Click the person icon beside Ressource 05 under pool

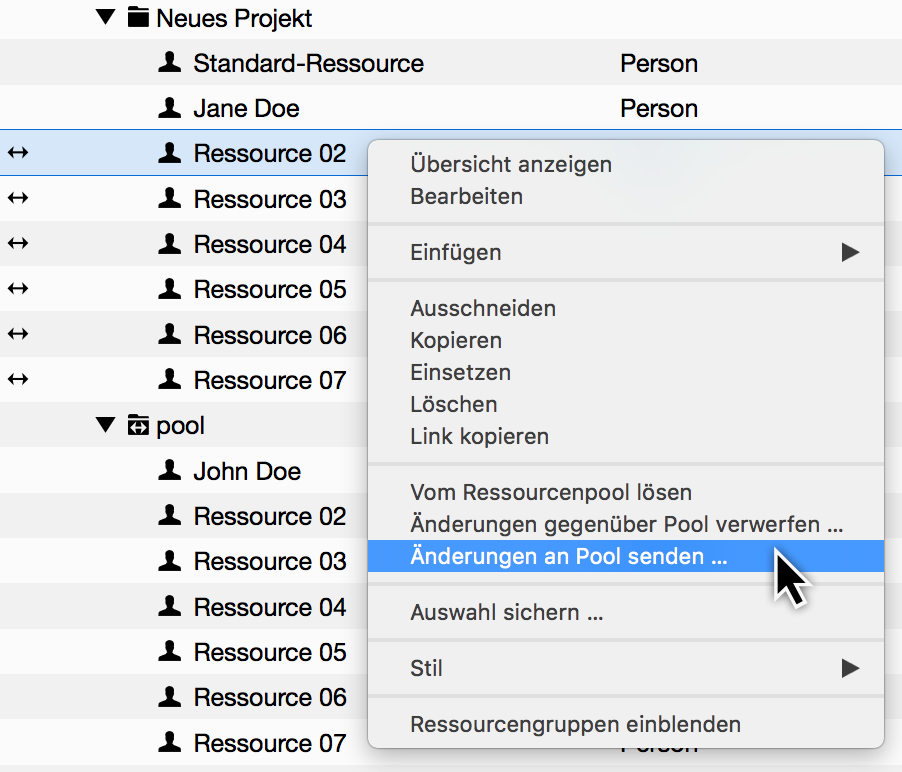170,652
